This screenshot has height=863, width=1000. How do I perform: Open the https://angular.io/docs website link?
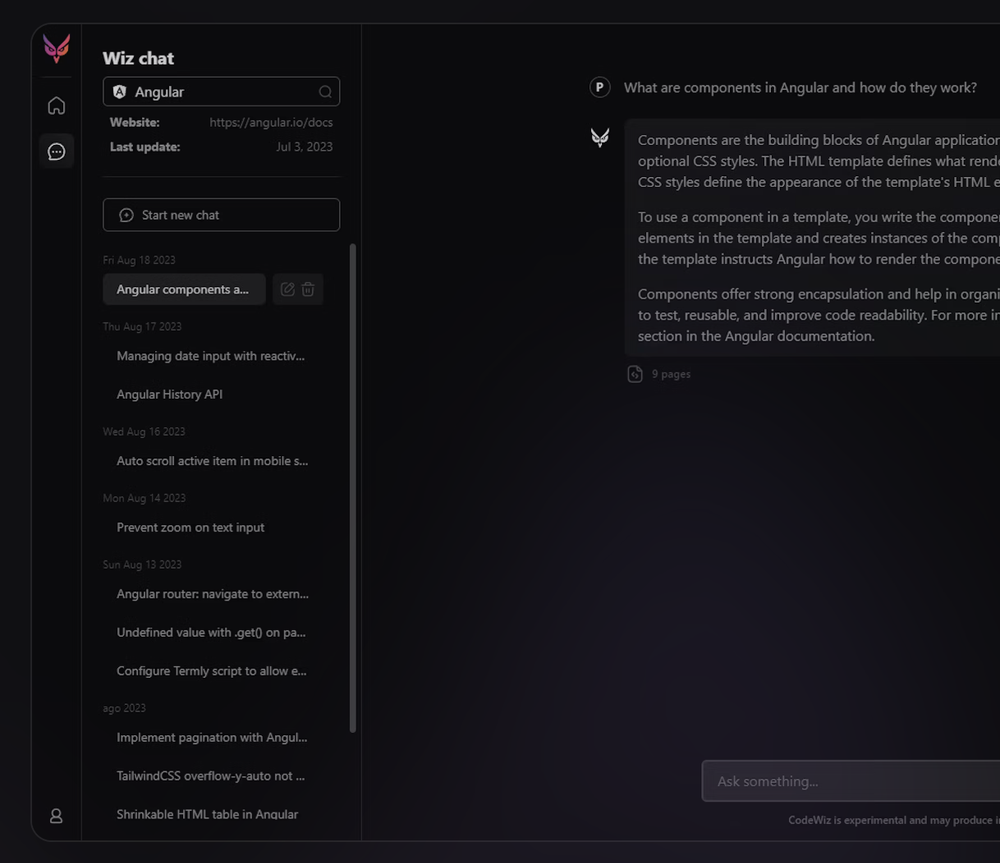[x=271, y=122]
